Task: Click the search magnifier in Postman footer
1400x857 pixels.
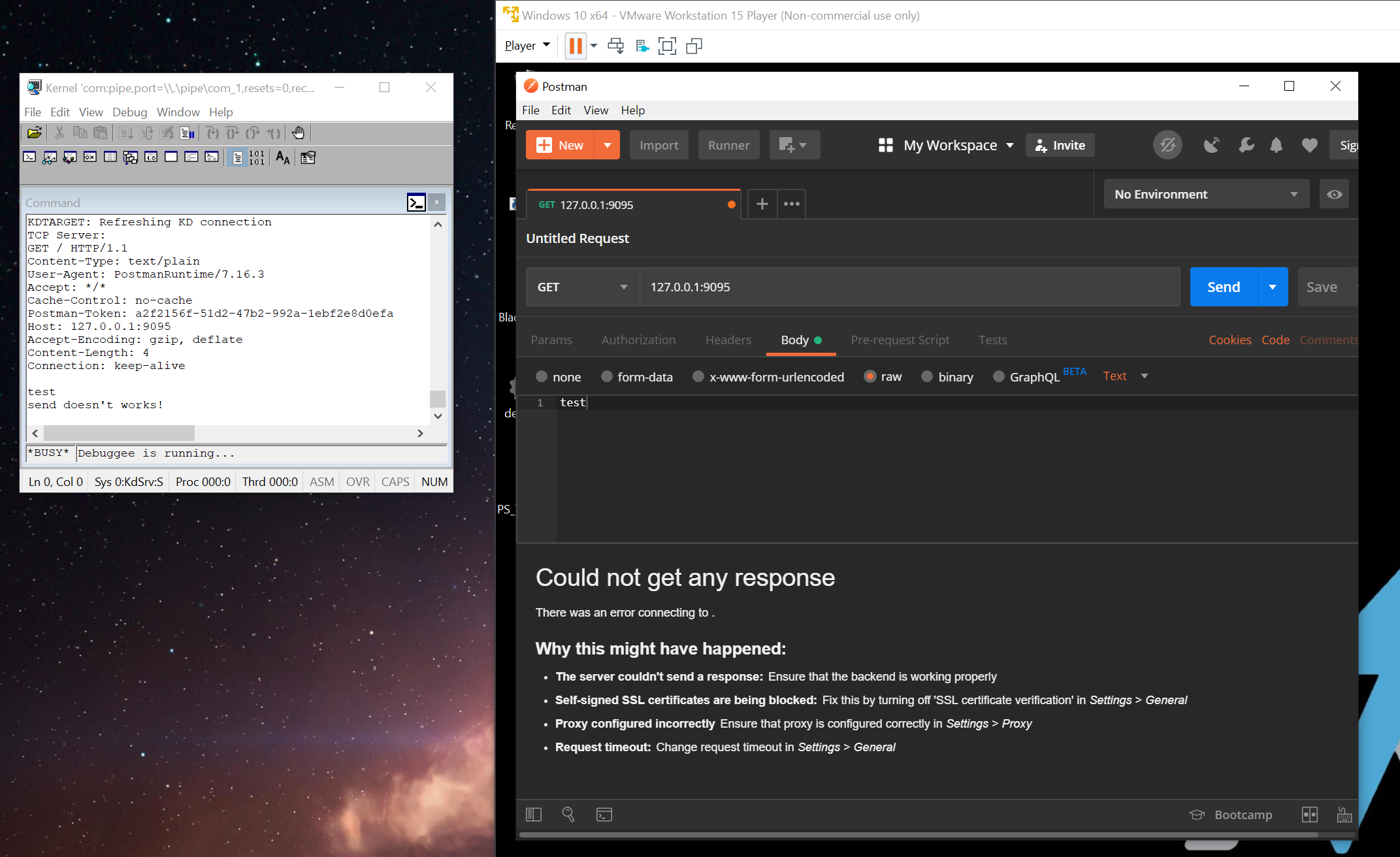Action: tap(568, 815)
